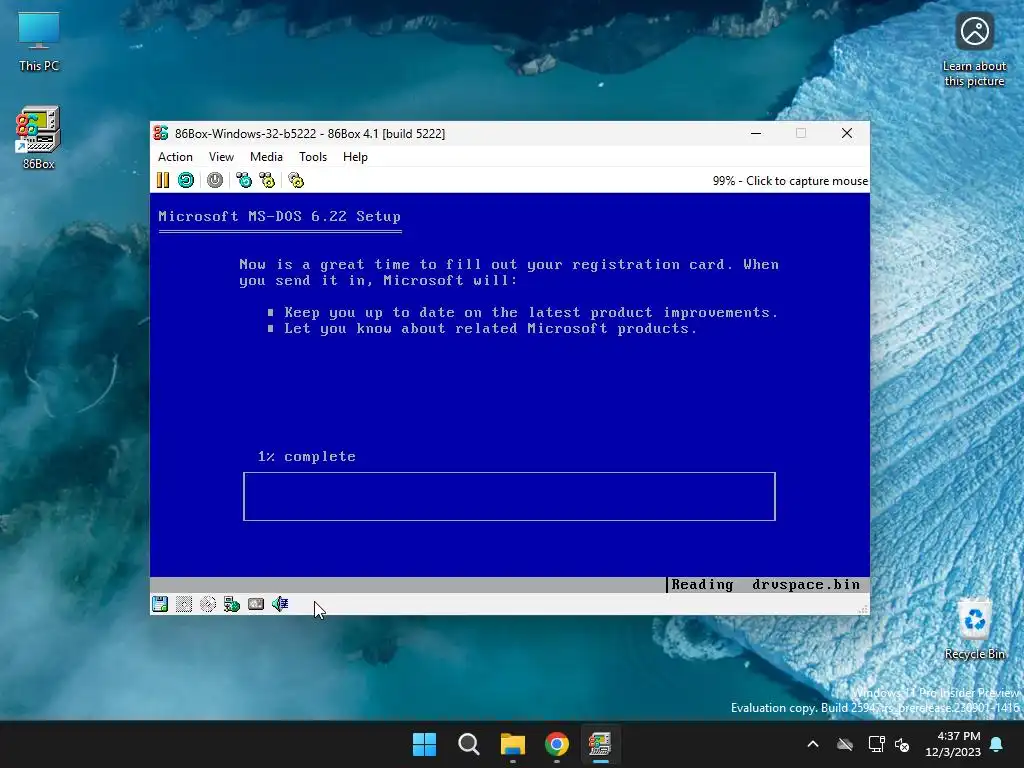
Task: Click 'Learn about this picture' desktop icon
Action: coord(974,50)
